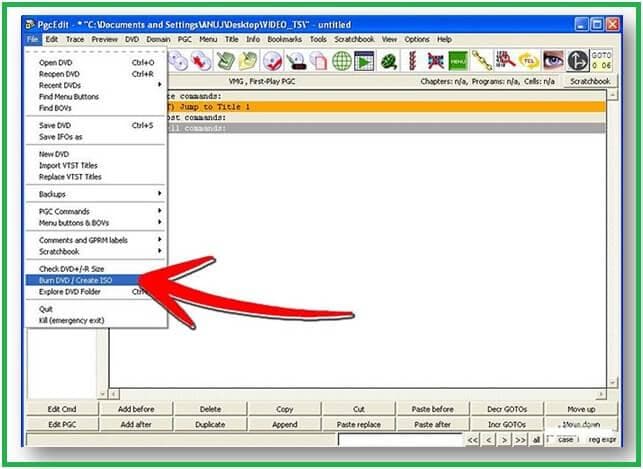Click the dark green snake toolbar icon
This screenshot has width=643, height=469.
coord(389,61)
